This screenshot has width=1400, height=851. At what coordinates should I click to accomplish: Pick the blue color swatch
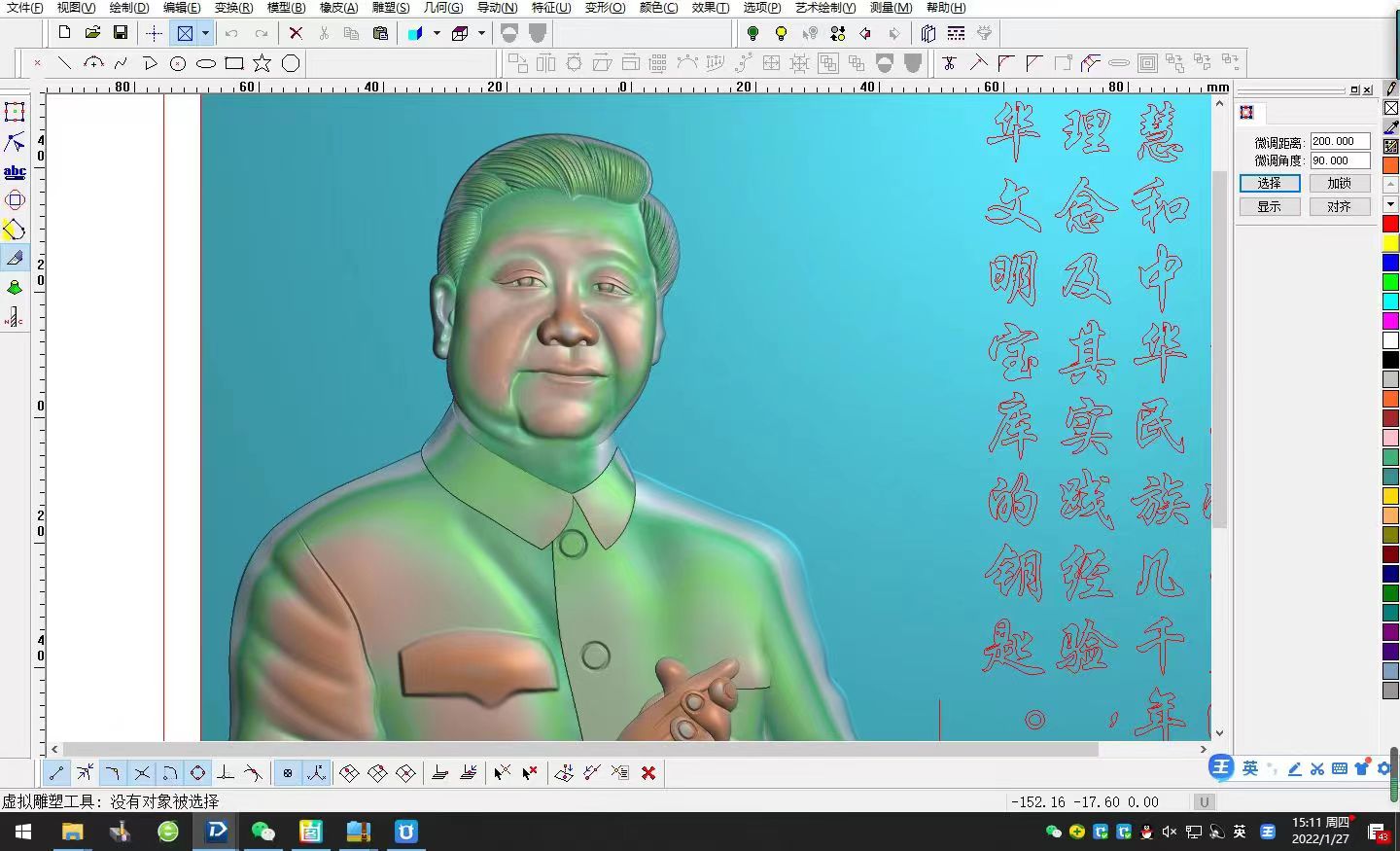(1390, 263)
